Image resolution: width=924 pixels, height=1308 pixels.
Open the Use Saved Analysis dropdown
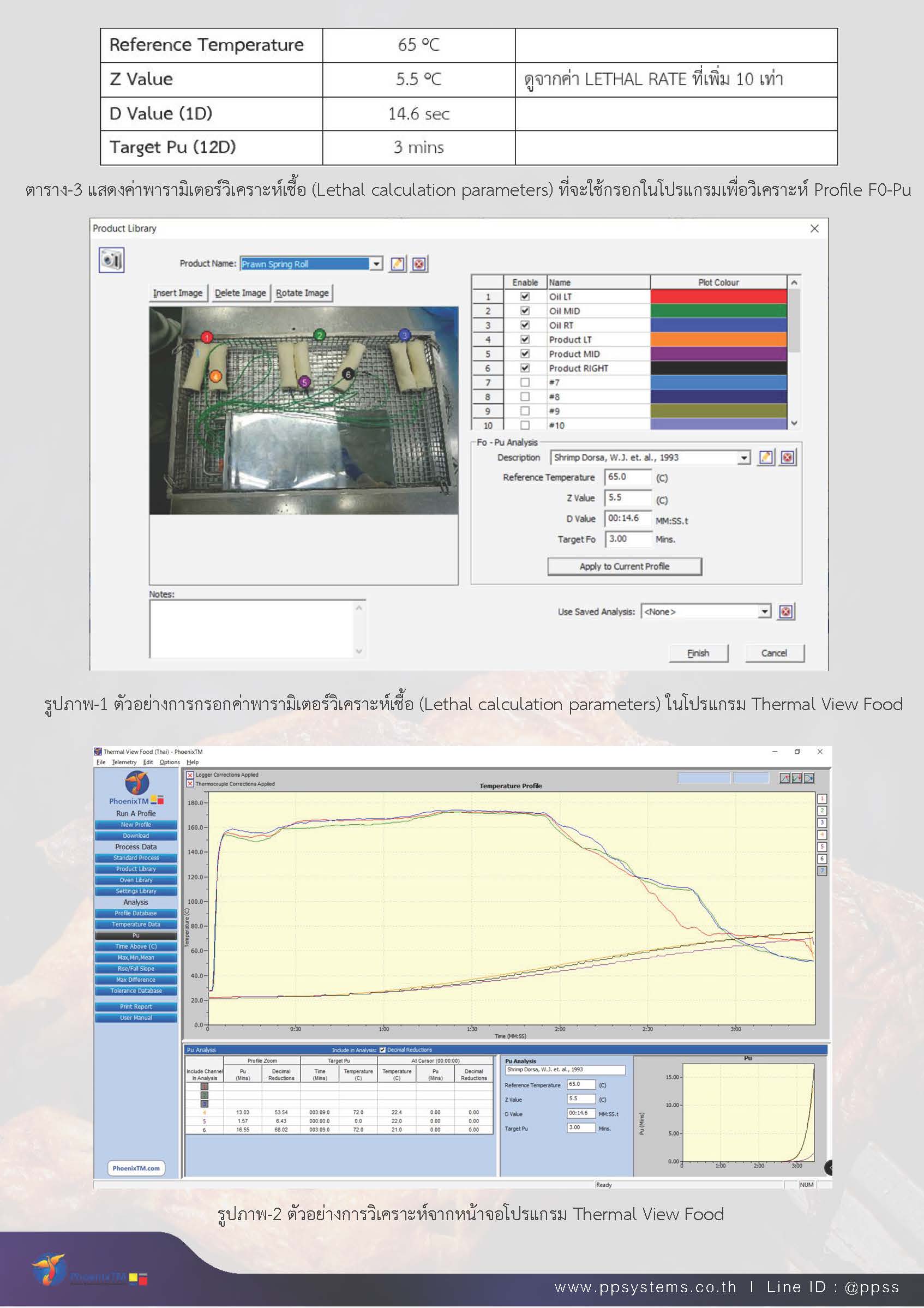click(x=765, y=611)
